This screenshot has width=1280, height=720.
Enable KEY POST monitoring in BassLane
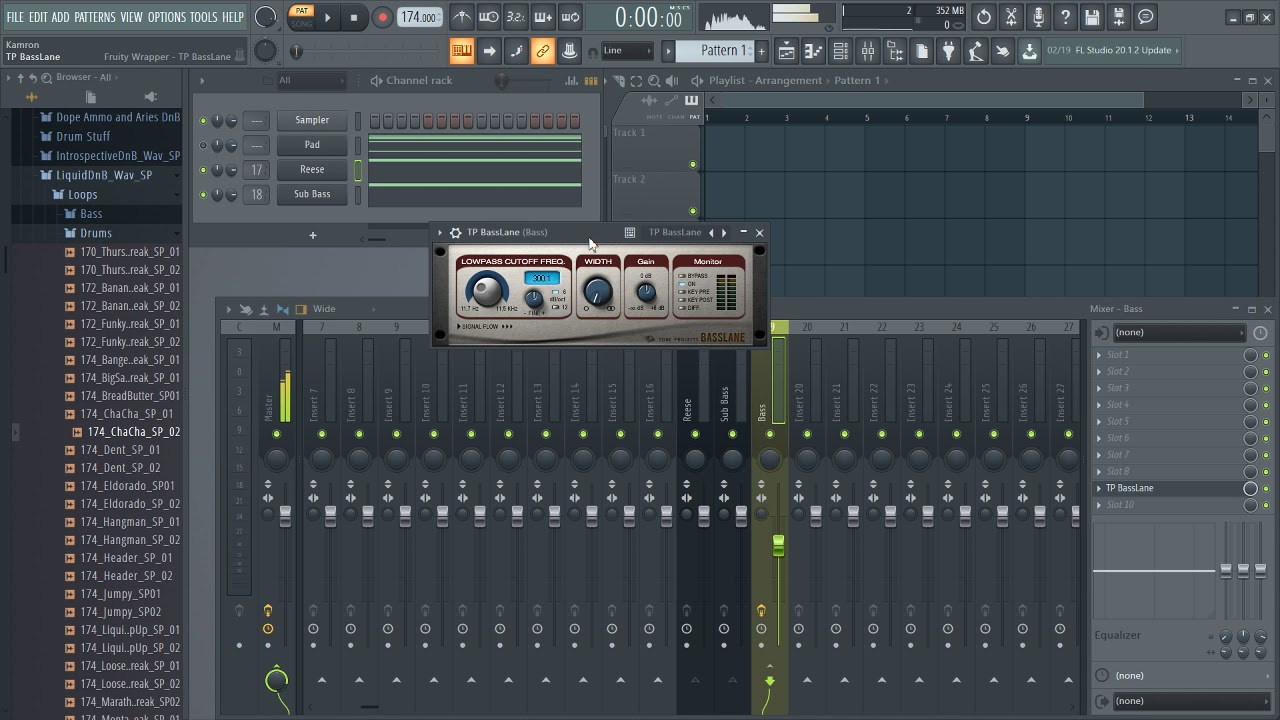click(682, 300)
